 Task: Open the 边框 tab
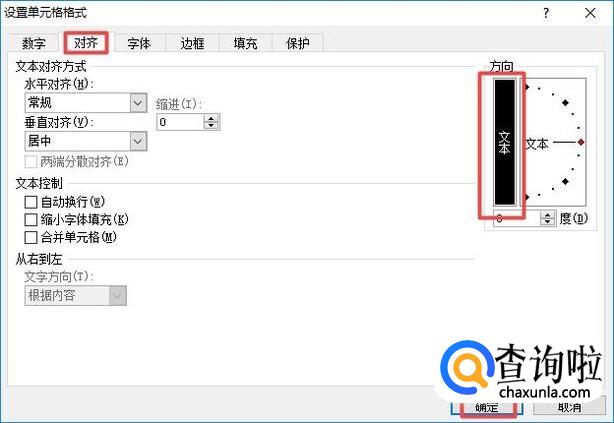[x=192, y=43]
